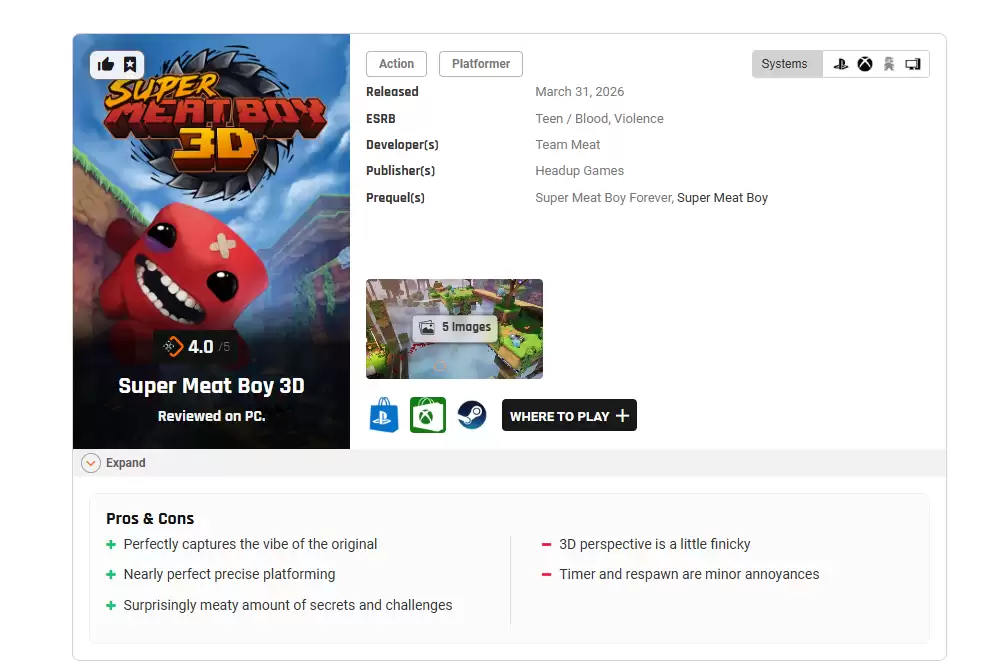Viewport: 1002px width, 668px height.
Task: Select the Platformer genre tag
Action: pos(481,64)
